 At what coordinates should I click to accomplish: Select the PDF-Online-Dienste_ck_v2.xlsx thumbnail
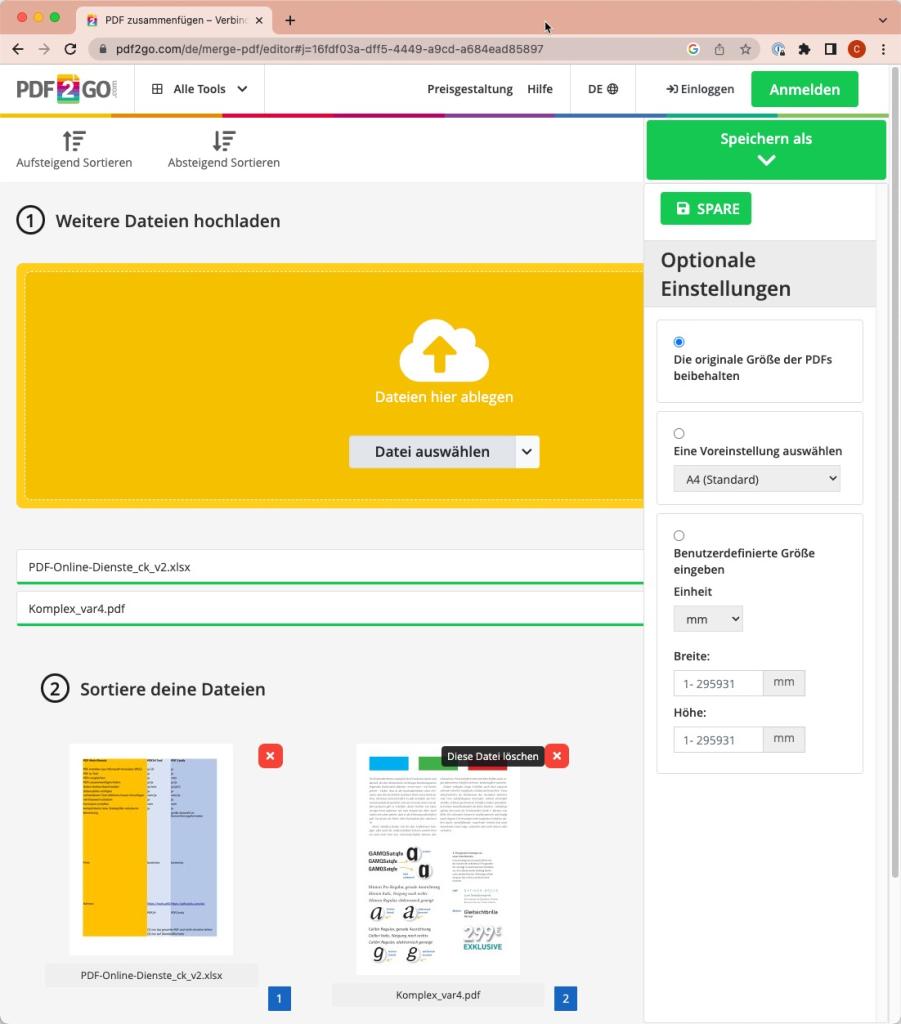pos(151,849)
